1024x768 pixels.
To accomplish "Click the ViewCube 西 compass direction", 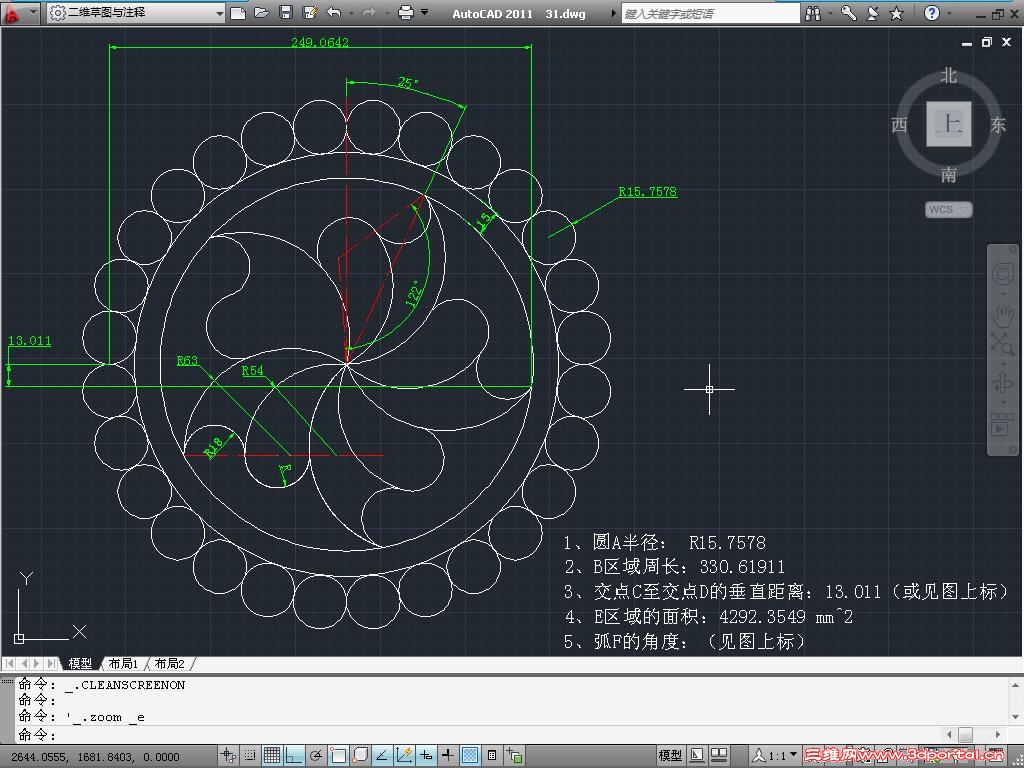I will point(899,124).
